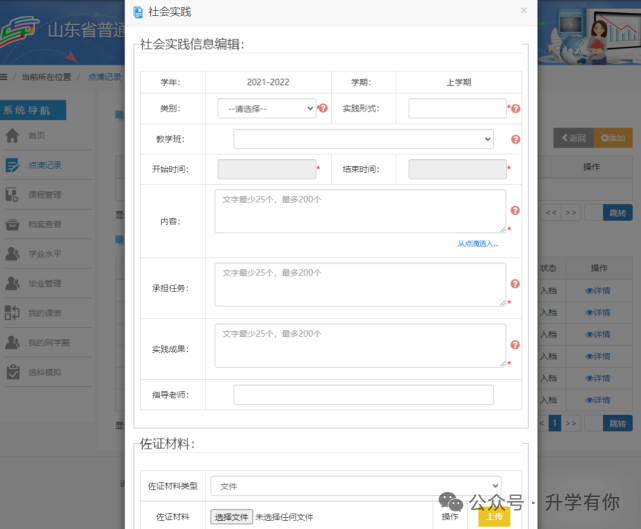Click the 返回 button behind dialog
This screenshot has height=529, width=641.
[574, 138]
